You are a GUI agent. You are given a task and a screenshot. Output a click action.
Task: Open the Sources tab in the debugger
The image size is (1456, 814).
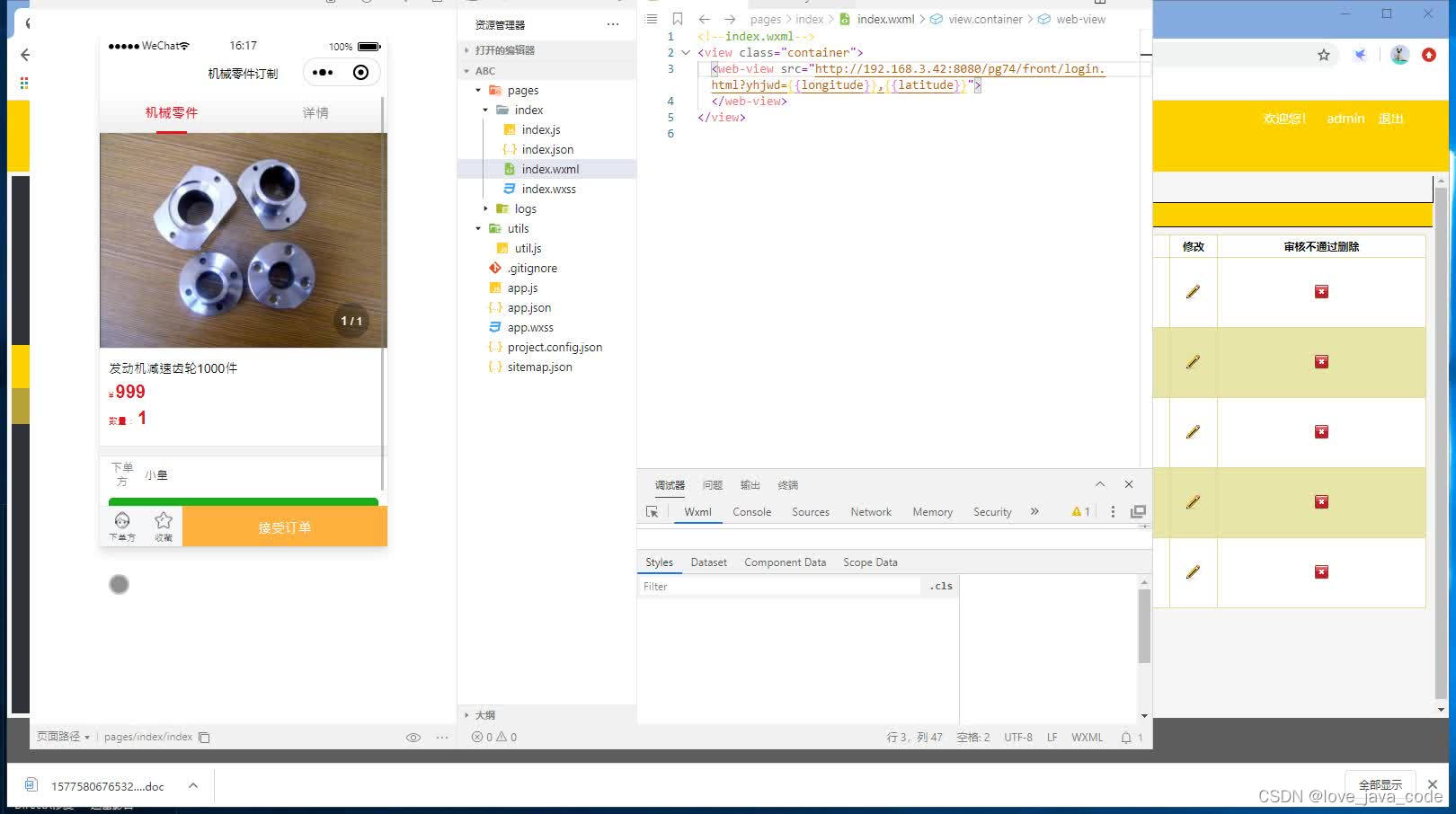[x=811, y=512]
